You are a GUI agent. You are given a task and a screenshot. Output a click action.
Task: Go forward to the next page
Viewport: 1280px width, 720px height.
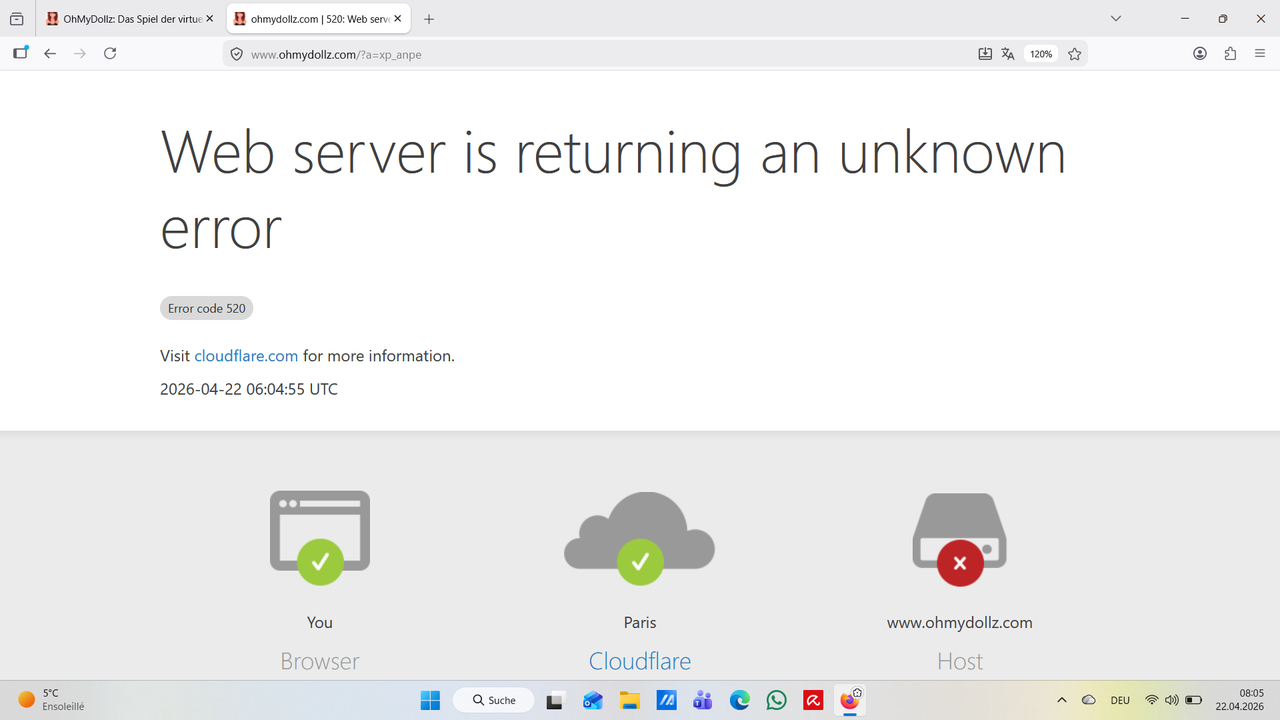(x=80, y=54)
